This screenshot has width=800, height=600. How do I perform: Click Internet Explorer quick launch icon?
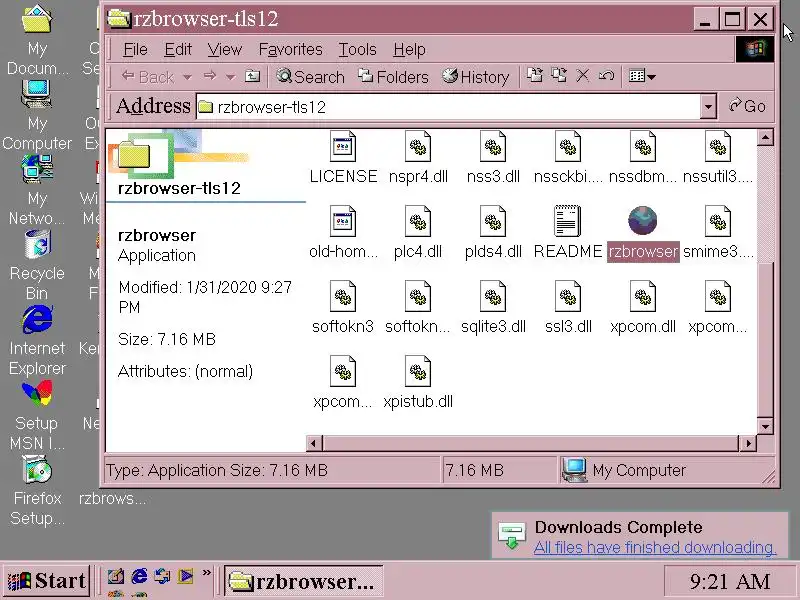pos(139,576)
